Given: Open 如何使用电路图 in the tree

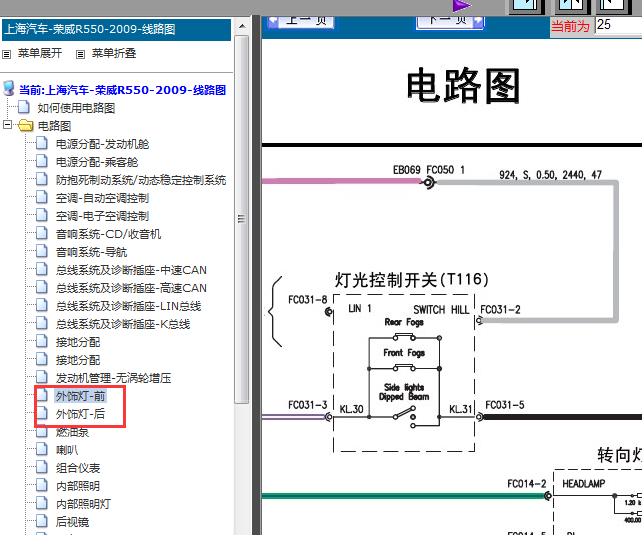Looking at the screenshot, I should tap(76, 108).
